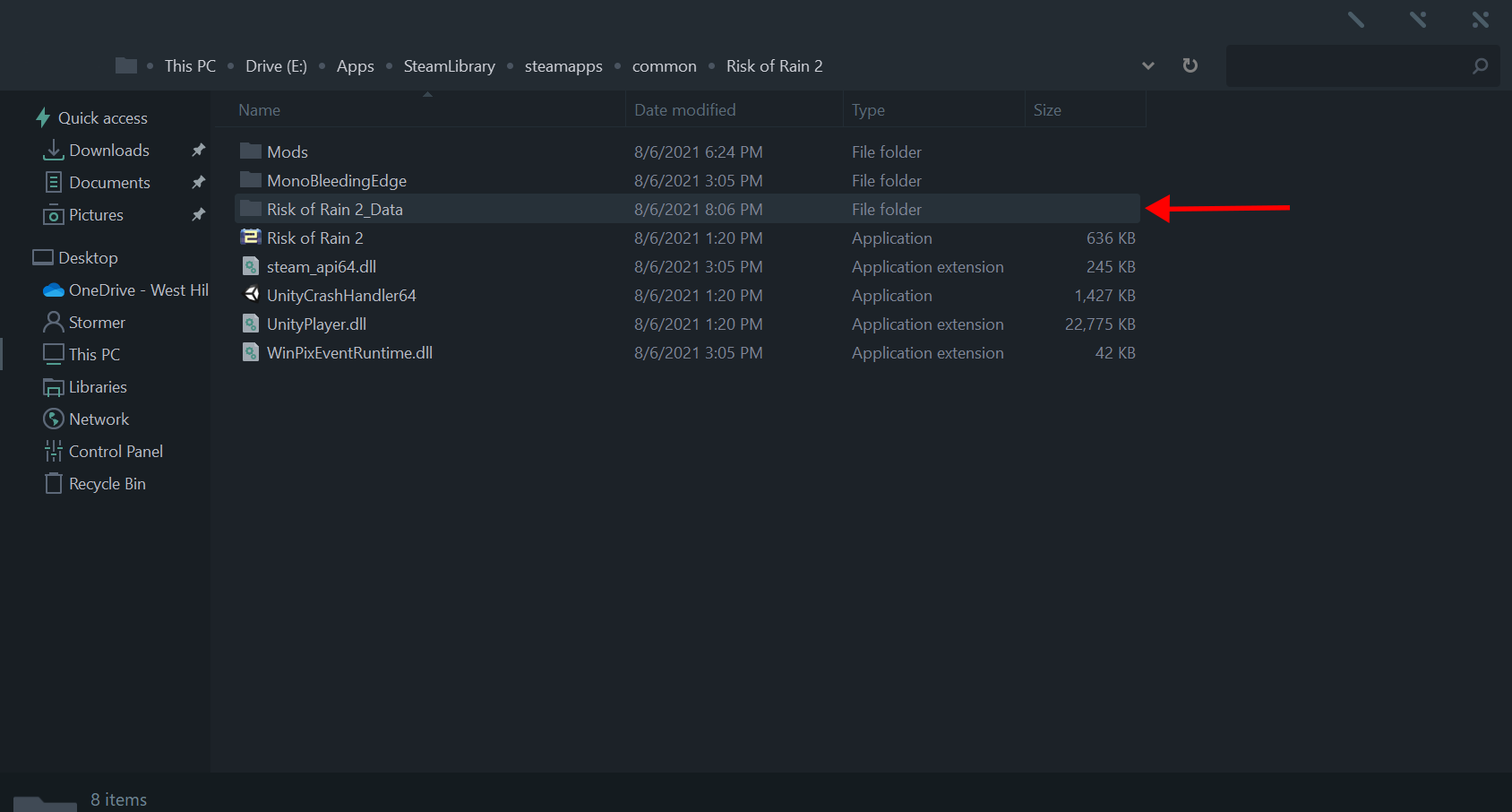
Task: Go to SteamLibrary in breadcrumb path
Action: tap(450, 66)
